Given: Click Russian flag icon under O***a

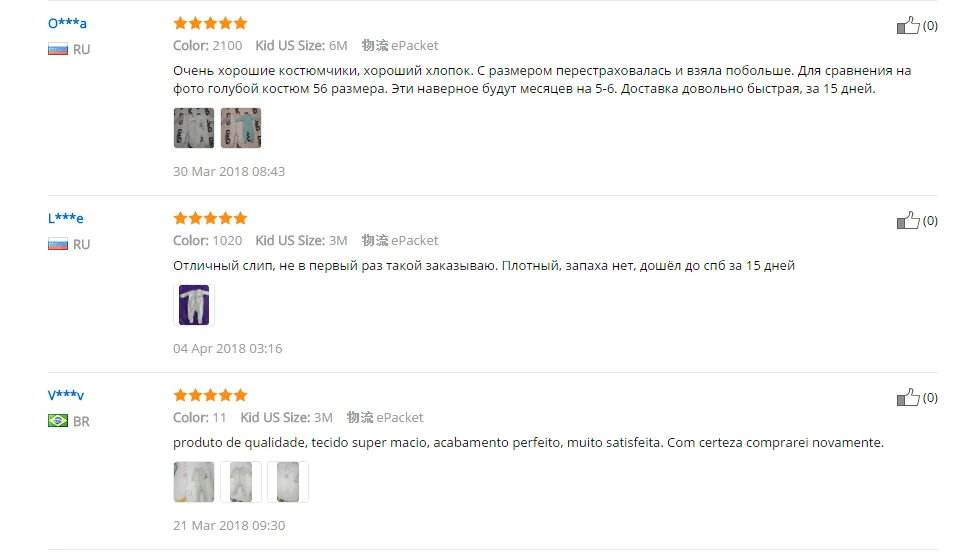Looking at the screenshot, I should [58, 50].
